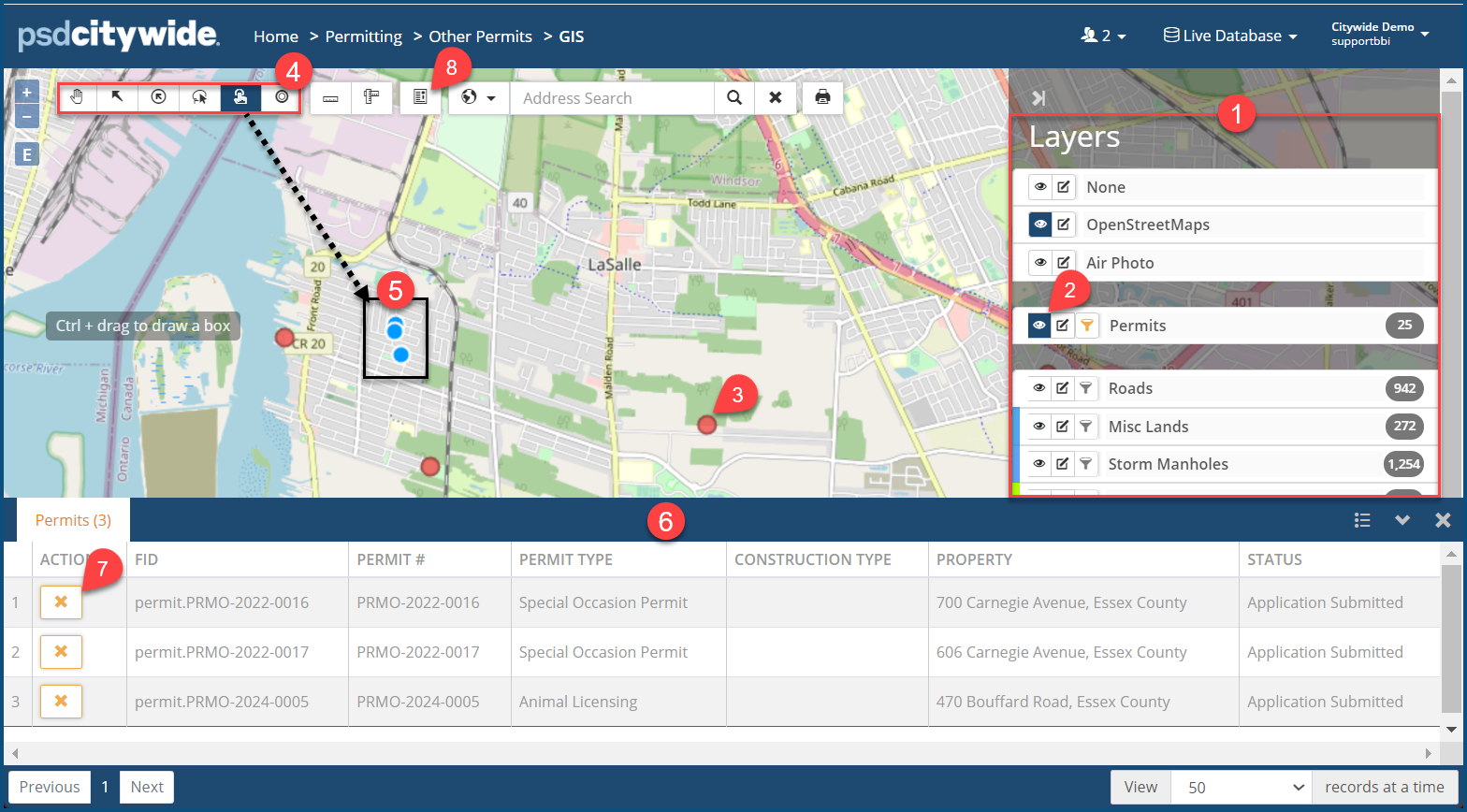1467x812 pixels.
Task: Show the Air Photo basemap
Action: click(1039, 263)
